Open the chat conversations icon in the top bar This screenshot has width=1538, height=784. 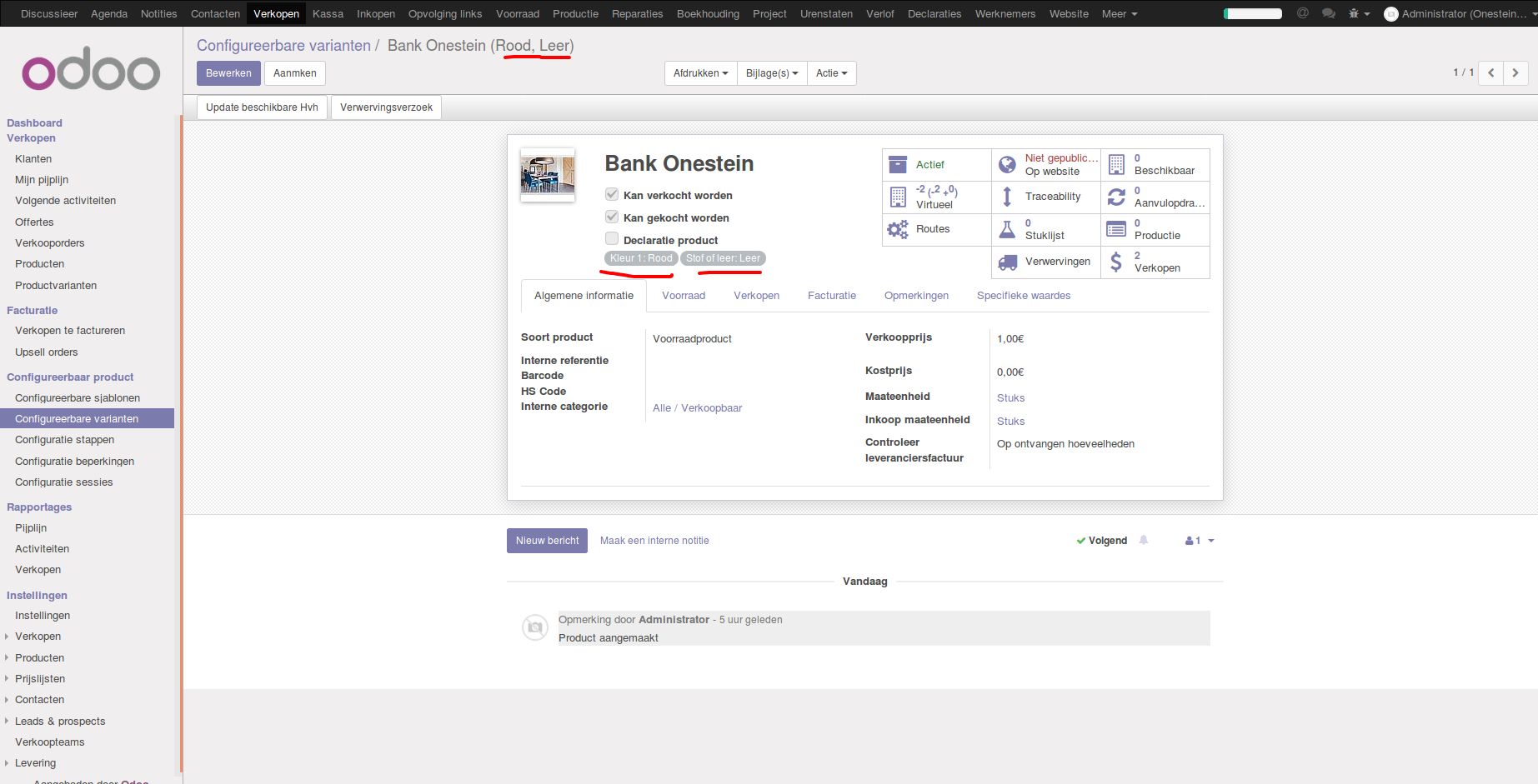click(1329, 13)
